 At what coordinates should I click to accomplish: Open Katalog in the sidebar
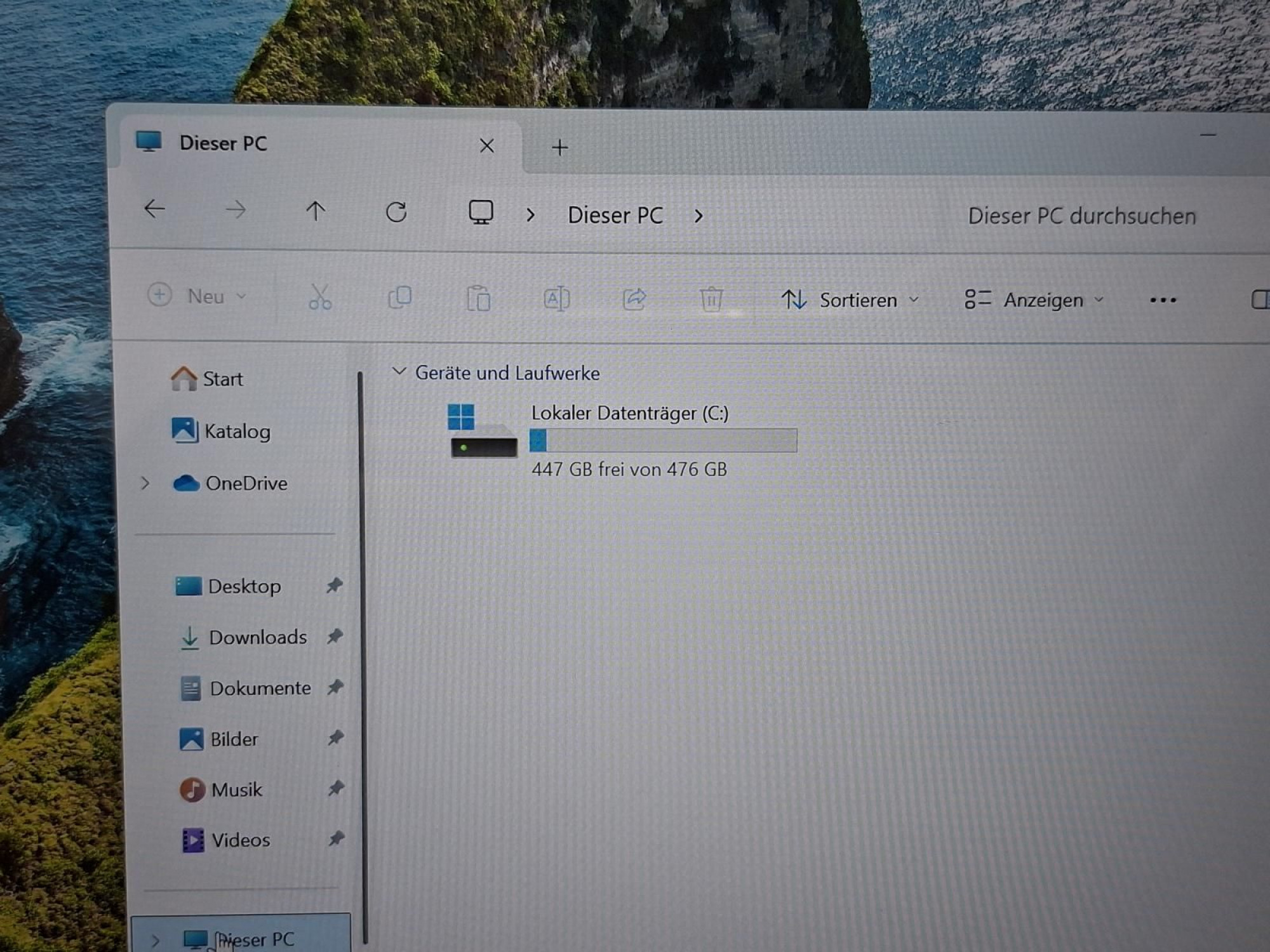221,431
